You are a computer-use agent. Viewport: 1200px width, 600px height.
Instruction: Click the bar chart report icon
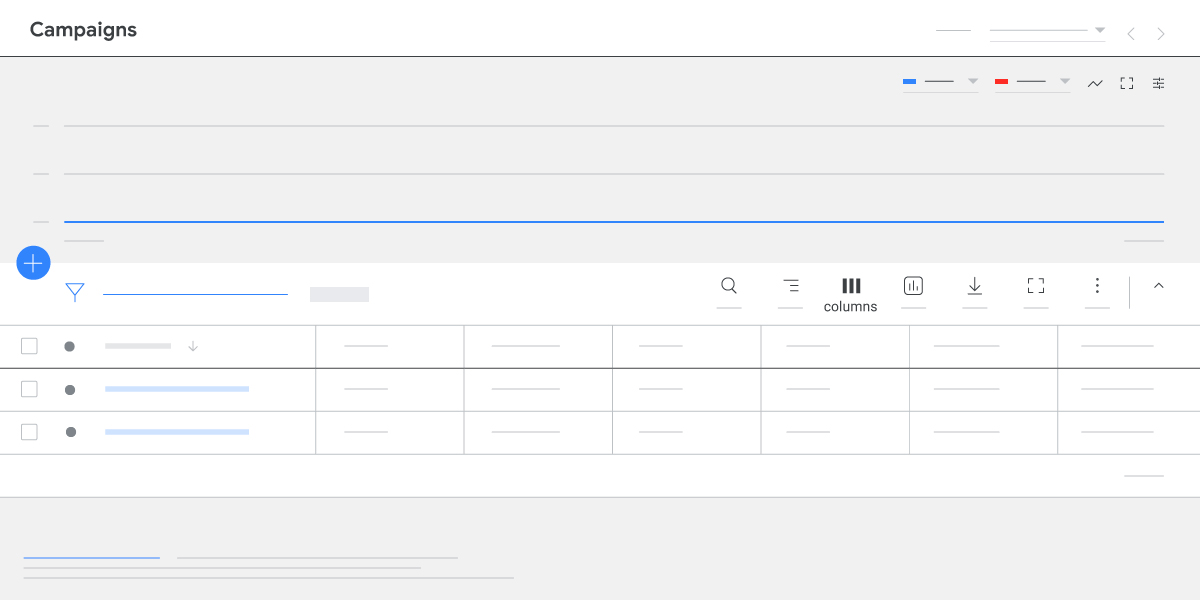(913, 285)
